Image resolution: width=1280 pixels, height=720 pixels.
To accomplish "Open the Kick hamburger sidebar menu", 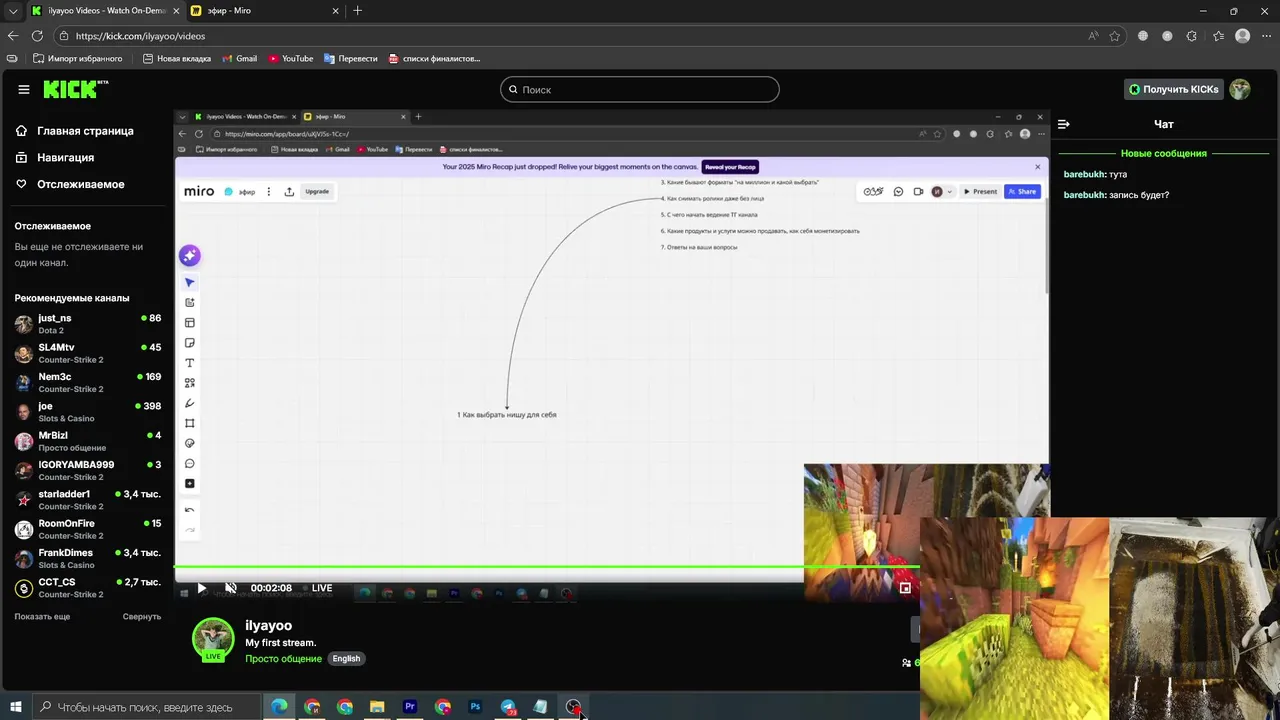I will tap(24, 90).
